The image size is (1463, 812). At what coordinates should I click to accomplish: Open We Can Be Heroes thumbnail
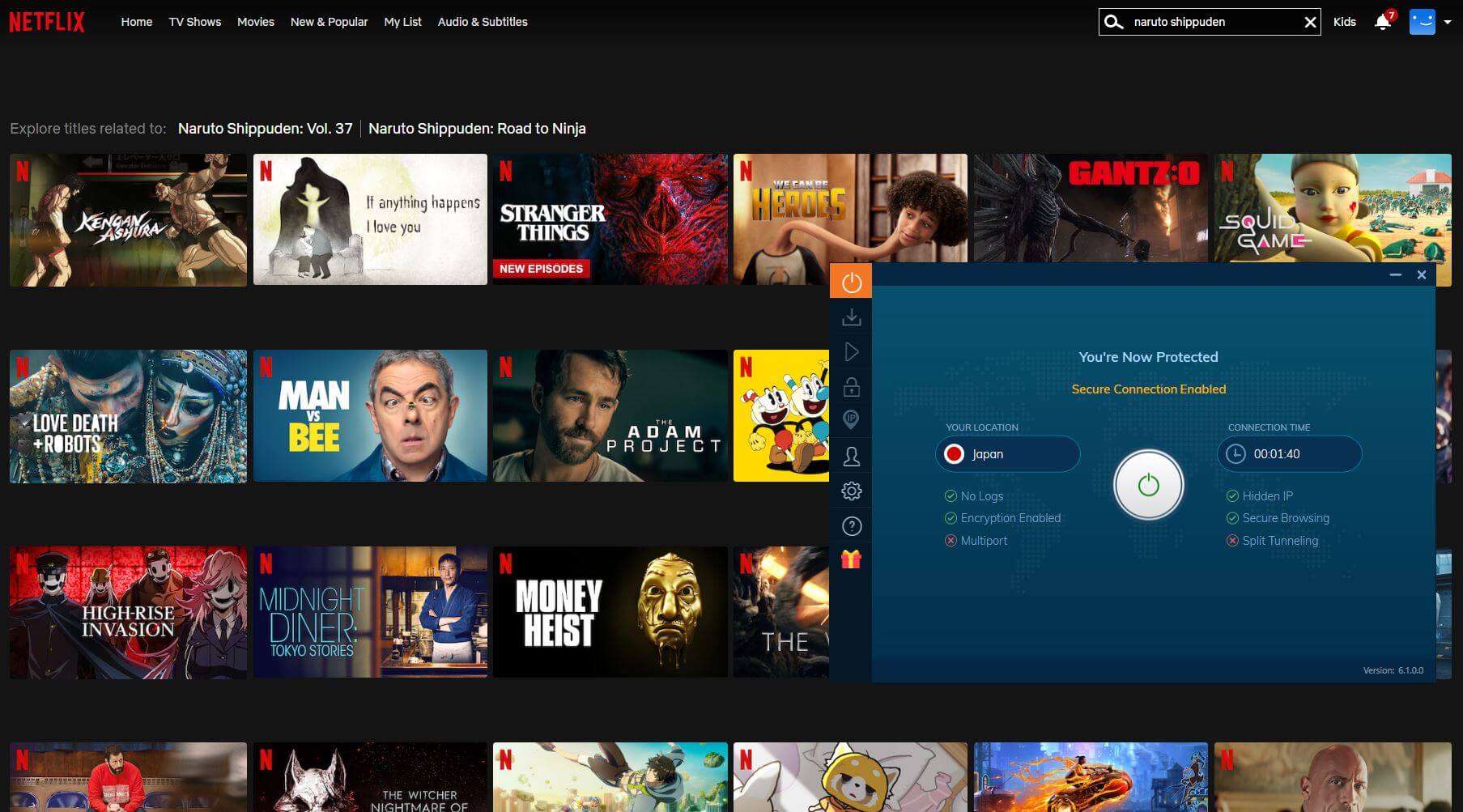click(850, 208)
